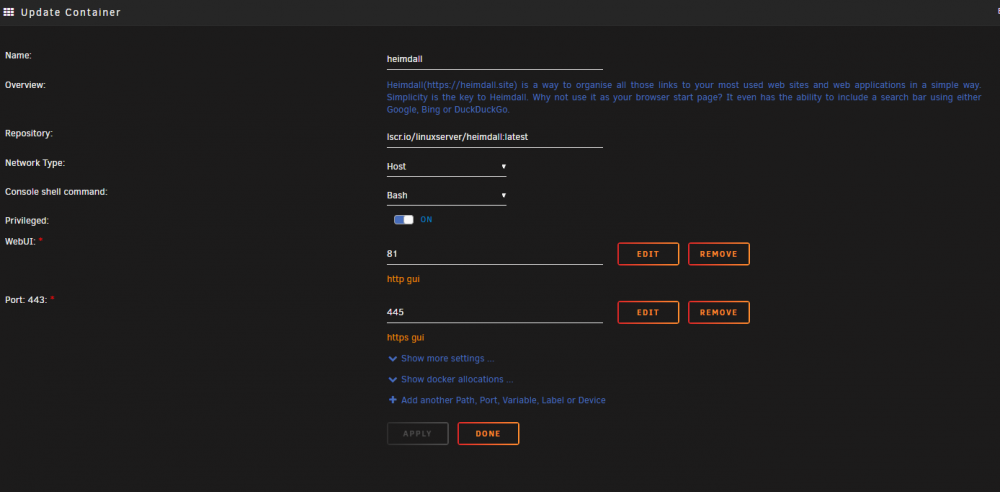The height and width of the screenshot is (492, 1000).
Task: Click the 'WebUI:' label
Action: click(x=20, y=241)
